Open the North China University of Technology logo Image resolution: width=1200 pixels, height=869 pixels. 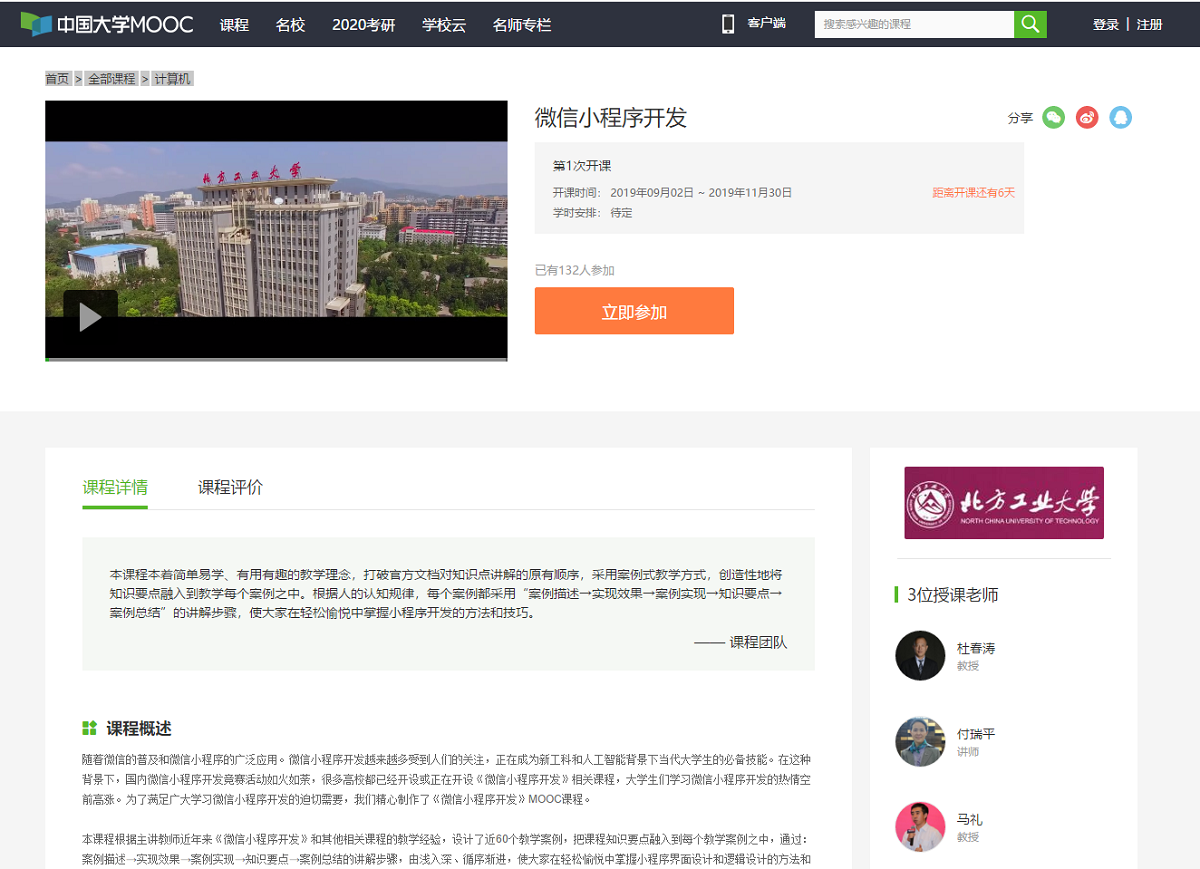tap(1003, 503)
